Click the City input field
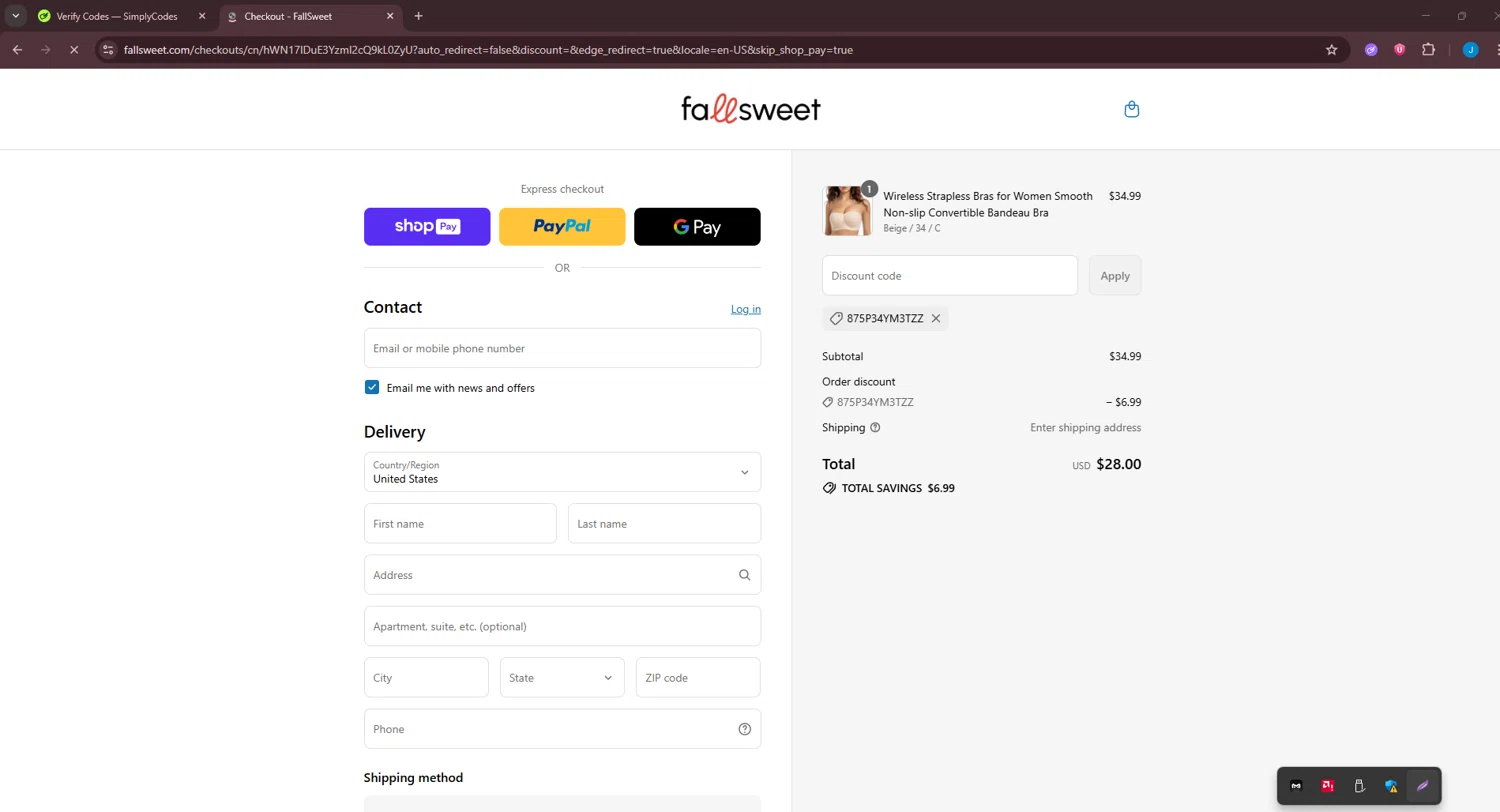This screenshot has height=812, width=1500. [x=426, y=677]
